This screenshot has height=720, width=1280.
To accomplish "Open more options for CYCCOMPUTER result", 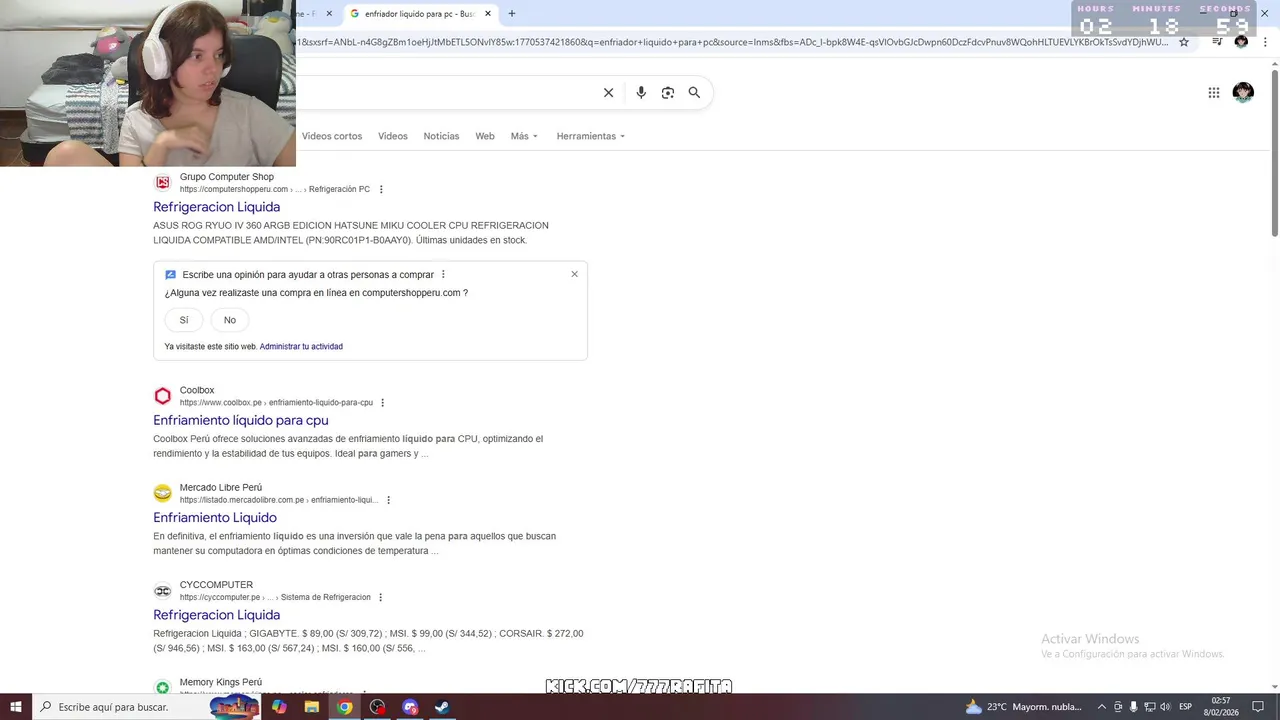I will point(380,598).
